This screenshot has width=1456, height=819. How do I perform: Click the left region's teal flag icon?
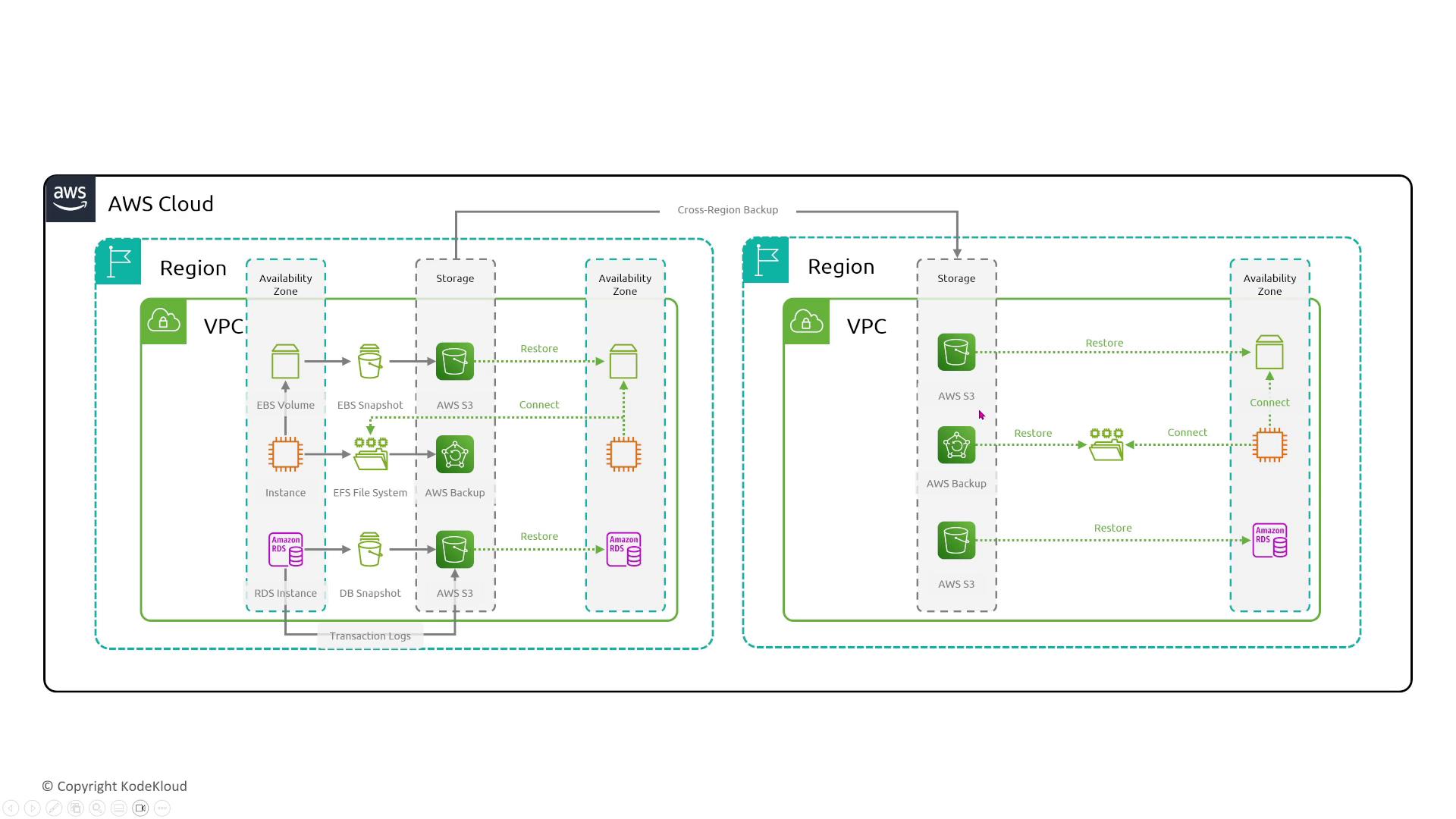[x=118, y=262]
